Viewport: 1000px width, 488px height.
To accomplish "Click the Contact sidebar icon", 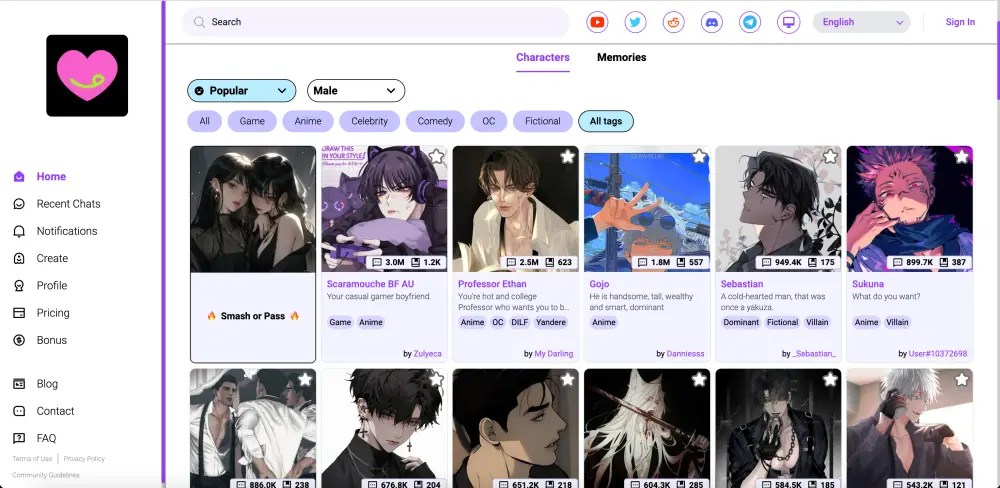I will click(19, 411).
